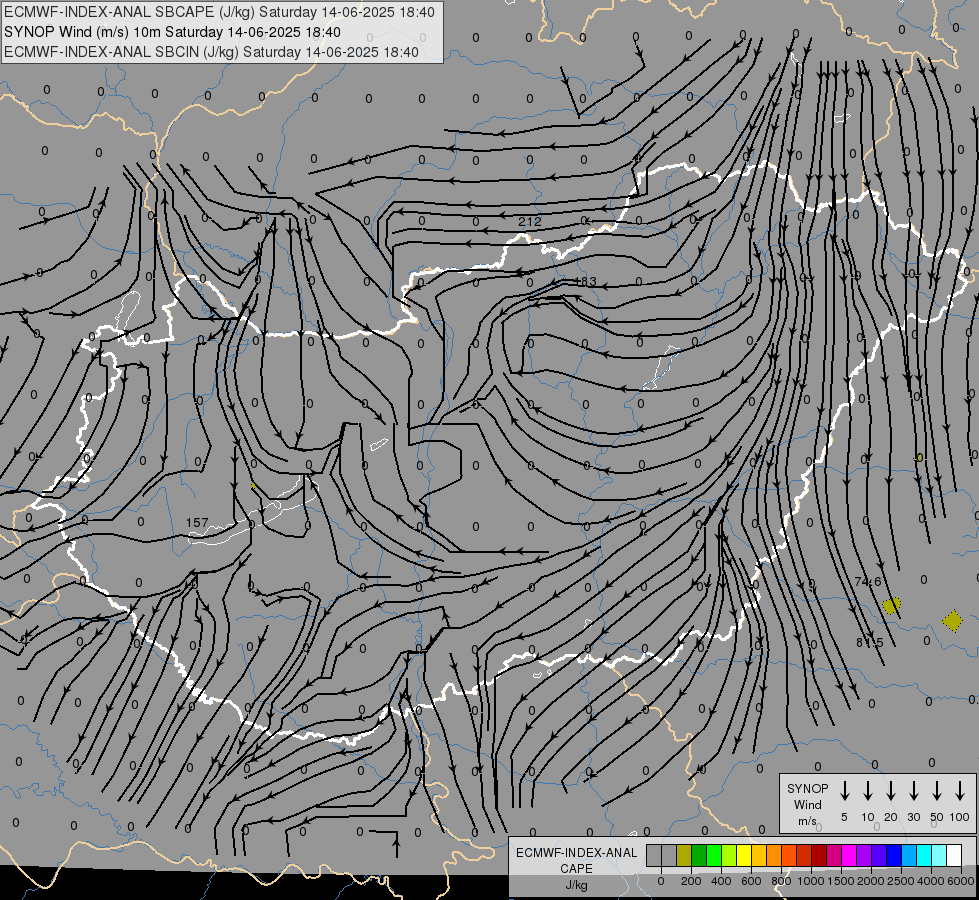Click the SBCAPE title line

pyautogui.click(x=219, y=12)
